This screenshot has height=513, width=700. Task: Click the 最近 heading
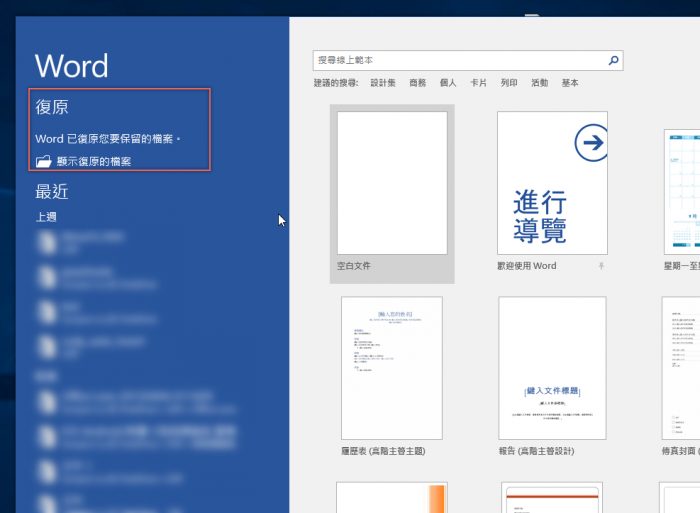pyautogui.click(x=52, y=192)
